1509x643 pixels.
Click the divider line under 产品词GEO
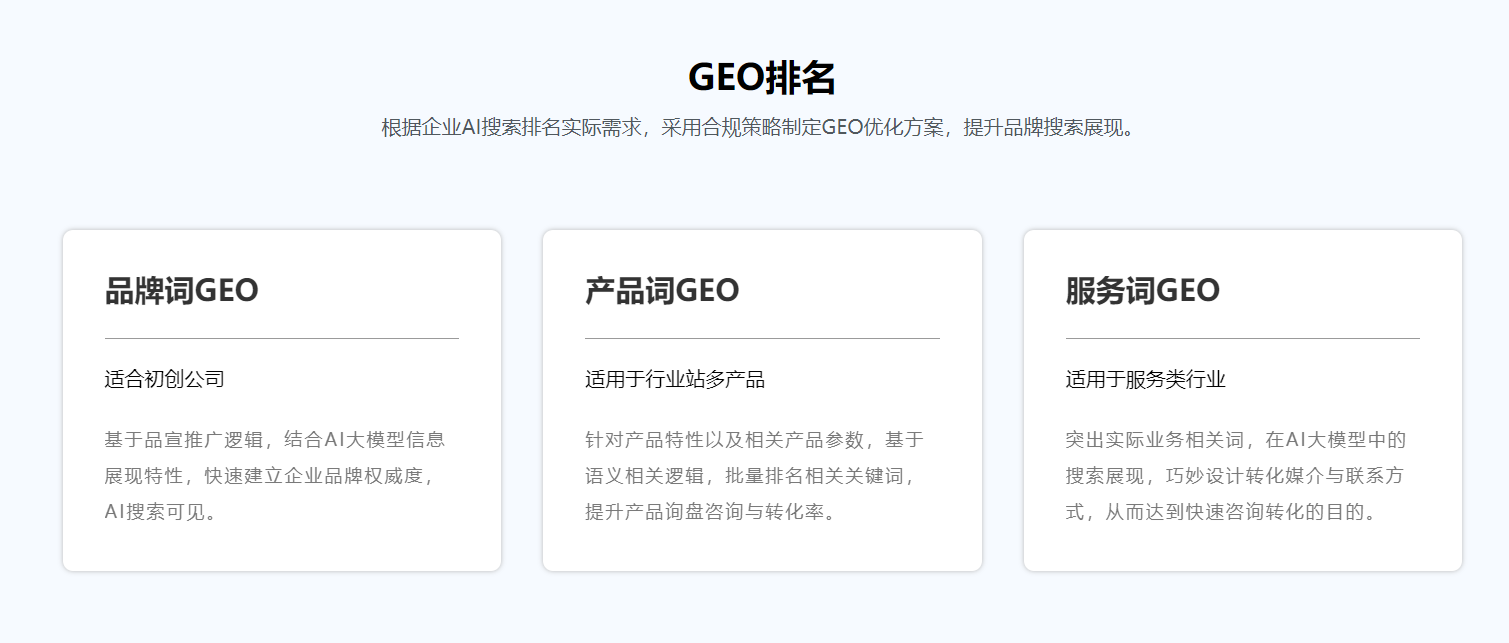[762, 339]
